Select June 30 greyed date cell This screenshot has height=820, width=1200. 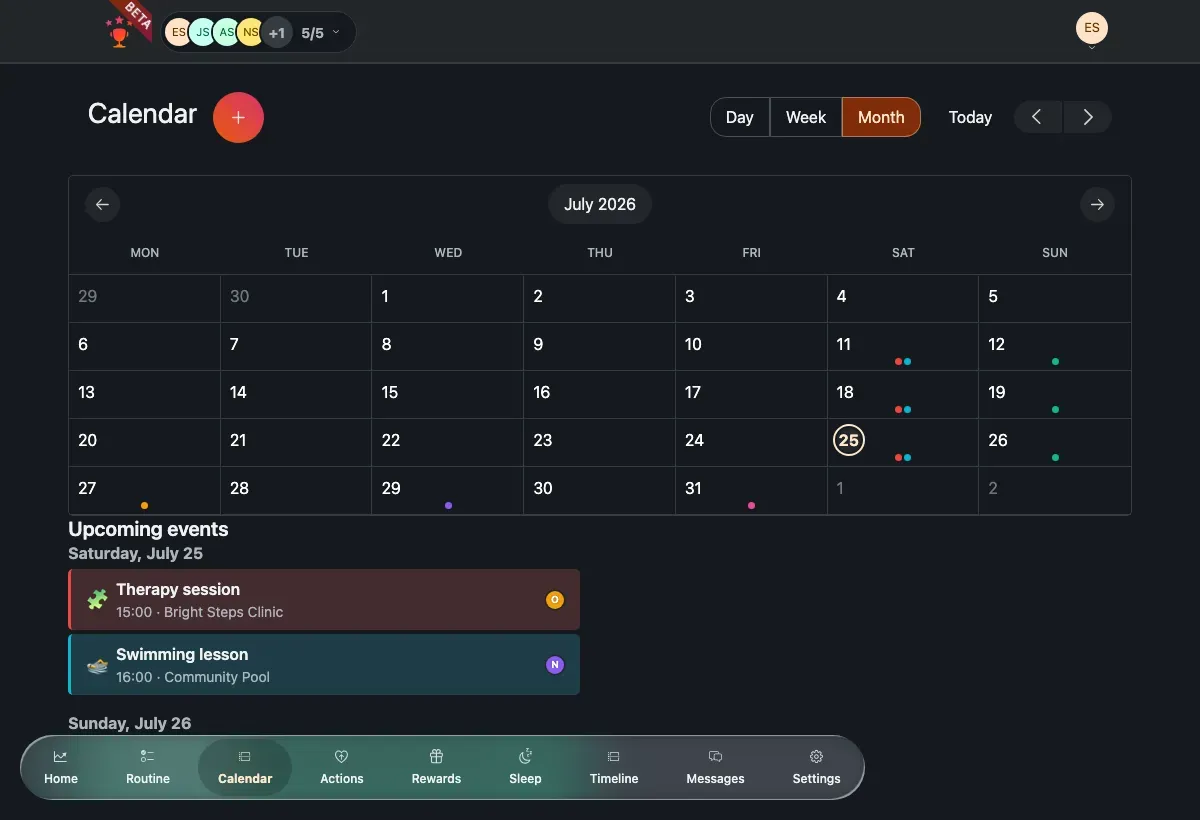(x=296, y=299)
